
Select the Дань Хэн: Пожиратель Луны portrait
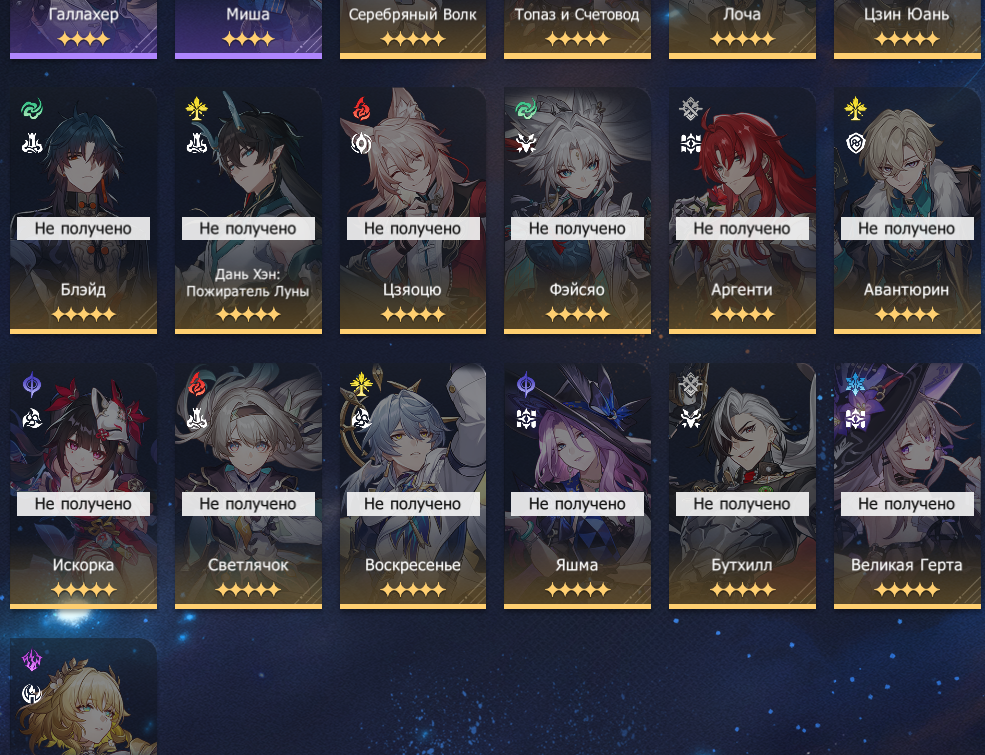click(x=248, y=210)
